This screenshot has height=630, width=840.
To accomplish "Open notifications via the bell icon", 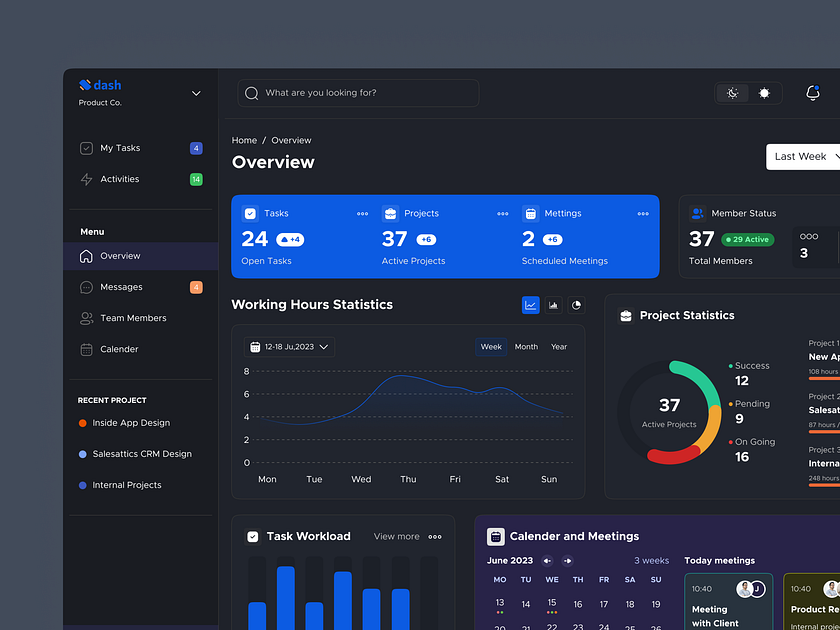I will tap(812, 92).
